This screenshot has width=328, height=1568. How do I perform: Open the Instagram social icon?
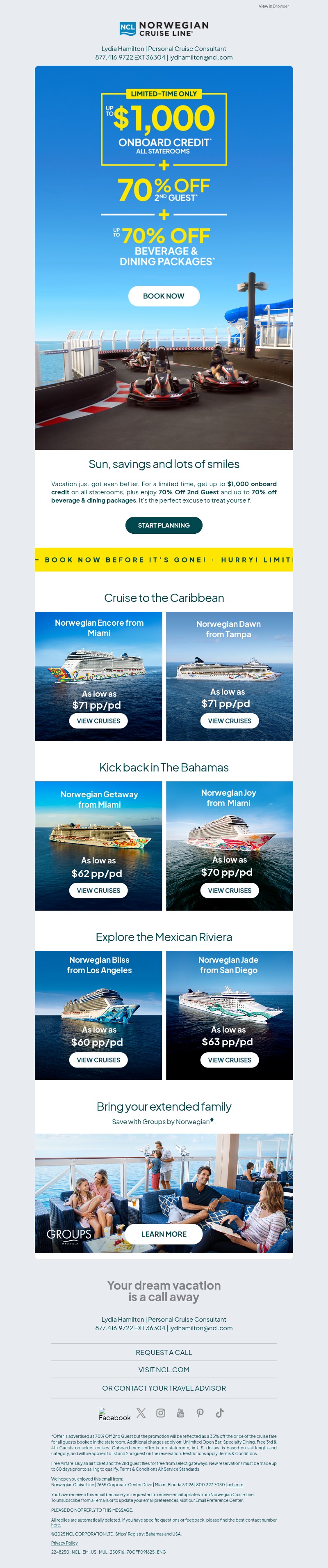160,1413
